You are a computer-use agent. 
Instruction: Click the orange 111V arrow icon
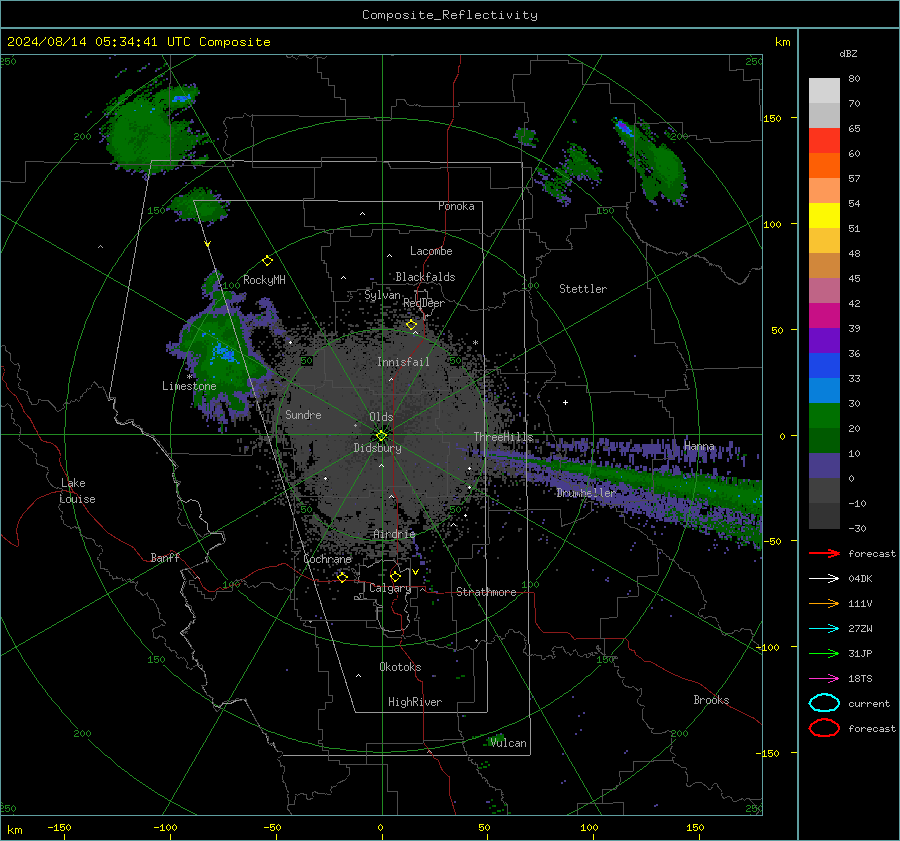[824, 603]
